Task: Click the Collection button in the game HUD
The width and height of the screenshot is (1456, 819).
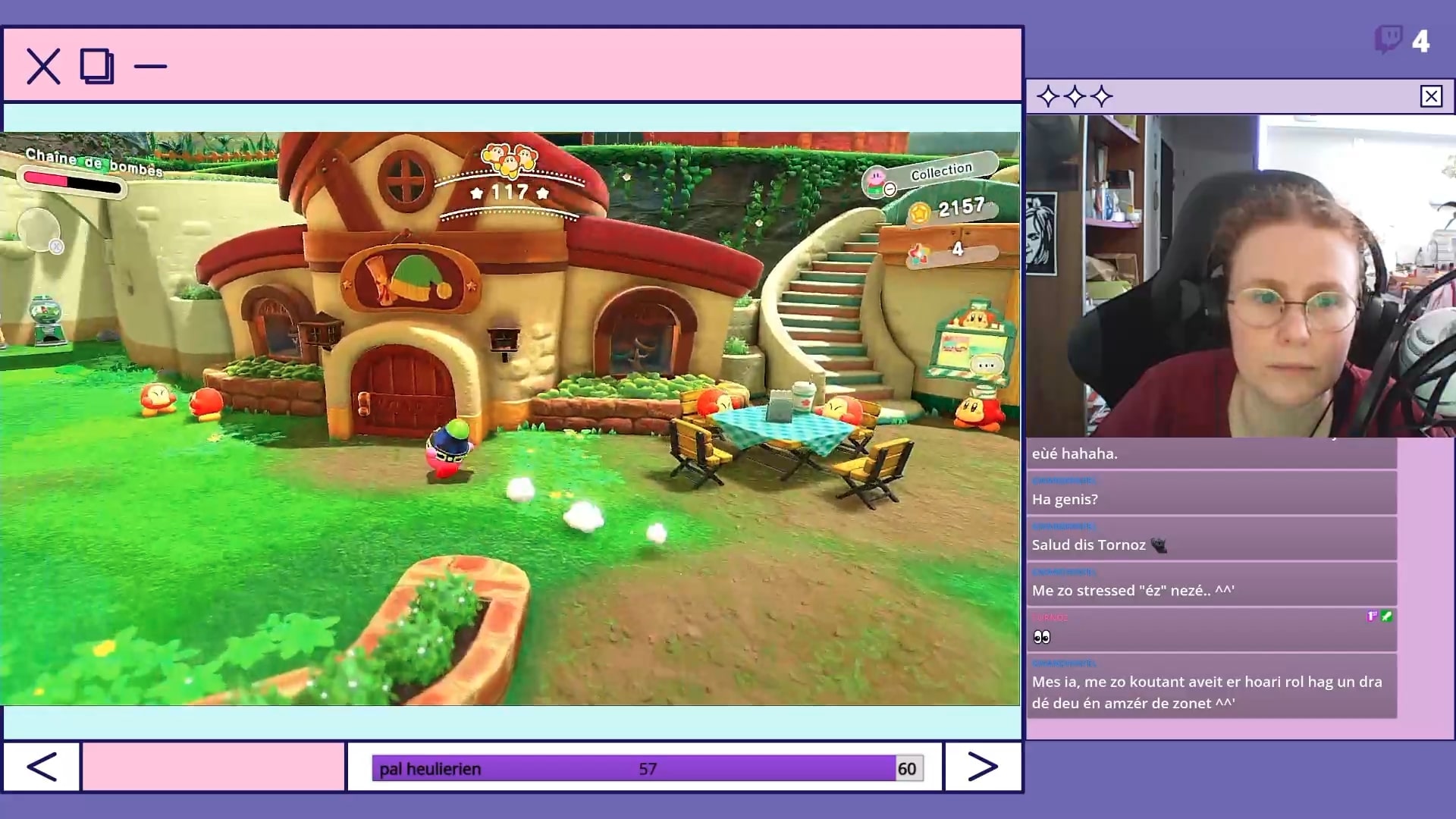Action: click(930, 176)
